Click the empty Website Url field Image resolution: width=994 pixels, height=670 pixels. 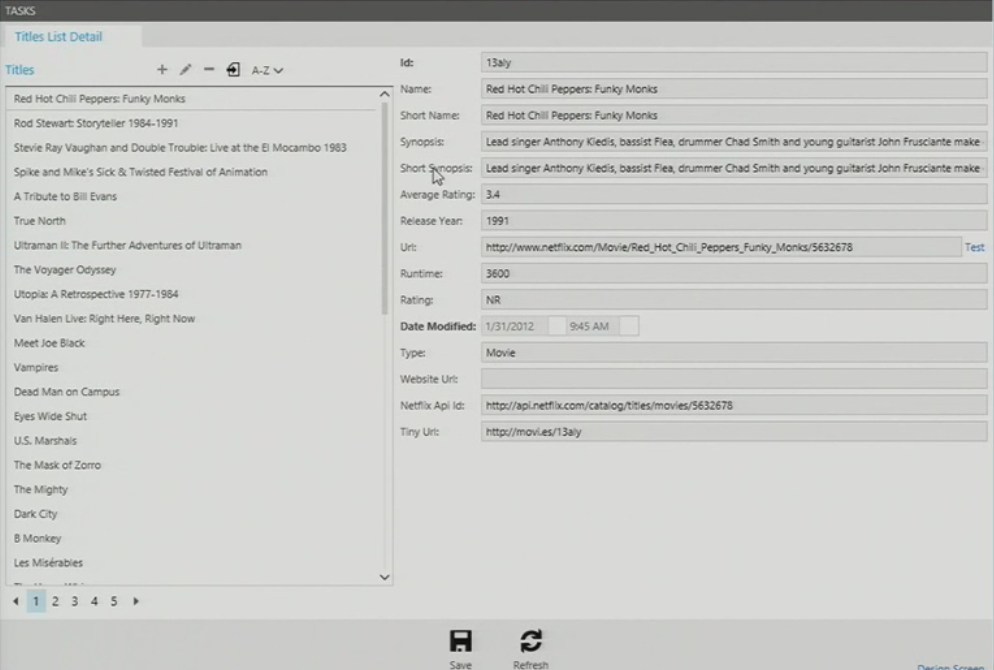point(733,379)
